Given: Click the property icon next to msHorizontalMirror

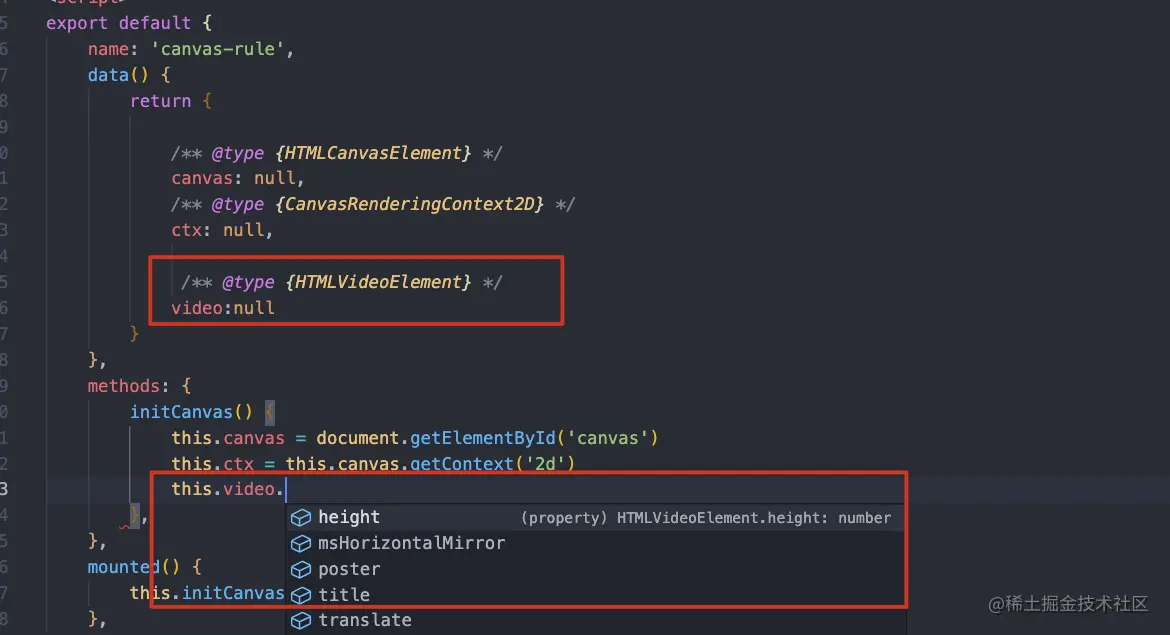Looking at the screenshot, I should click(x=301, y=543).
